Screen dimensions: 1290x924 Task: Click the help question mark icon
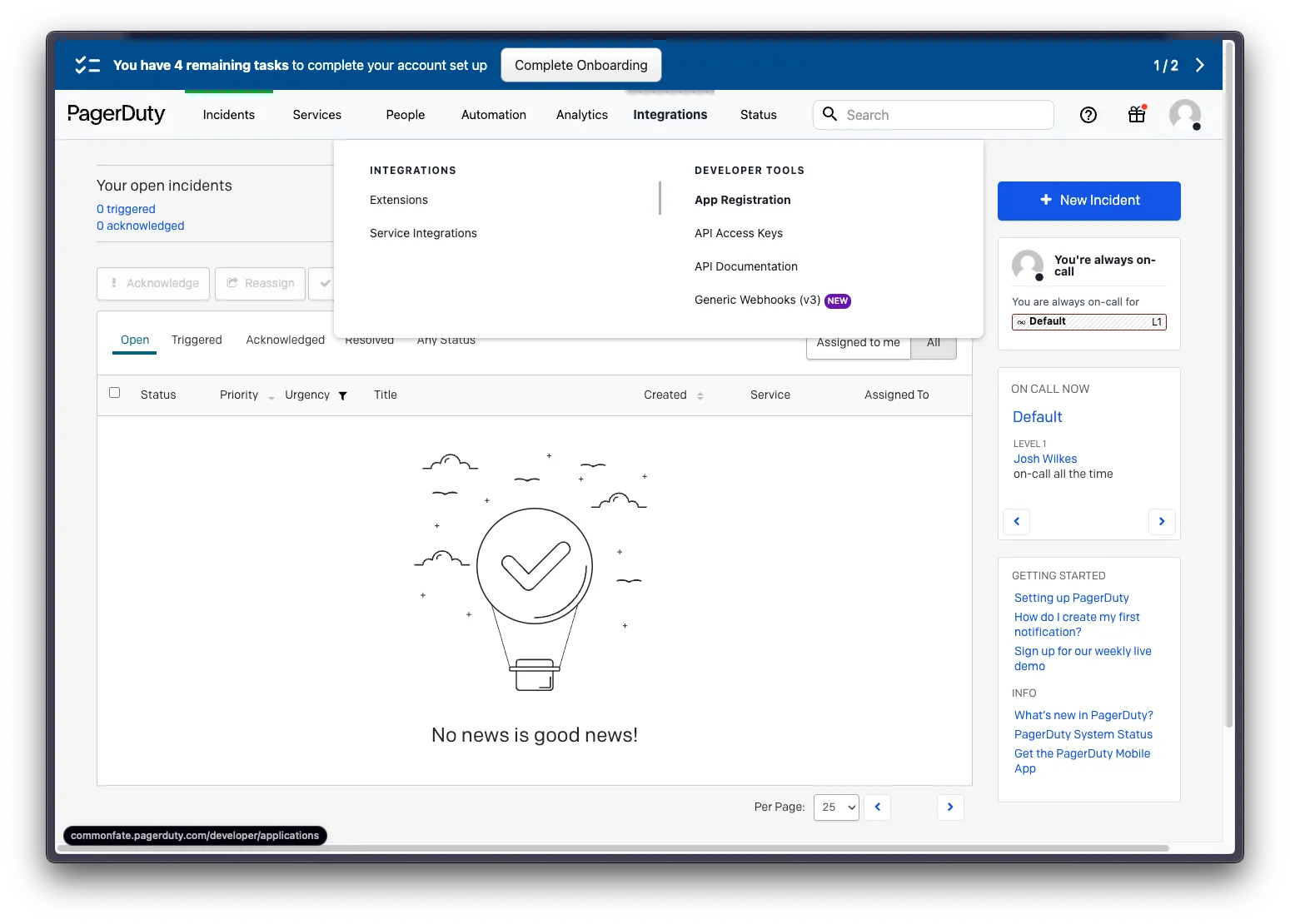click(1088, 115)
